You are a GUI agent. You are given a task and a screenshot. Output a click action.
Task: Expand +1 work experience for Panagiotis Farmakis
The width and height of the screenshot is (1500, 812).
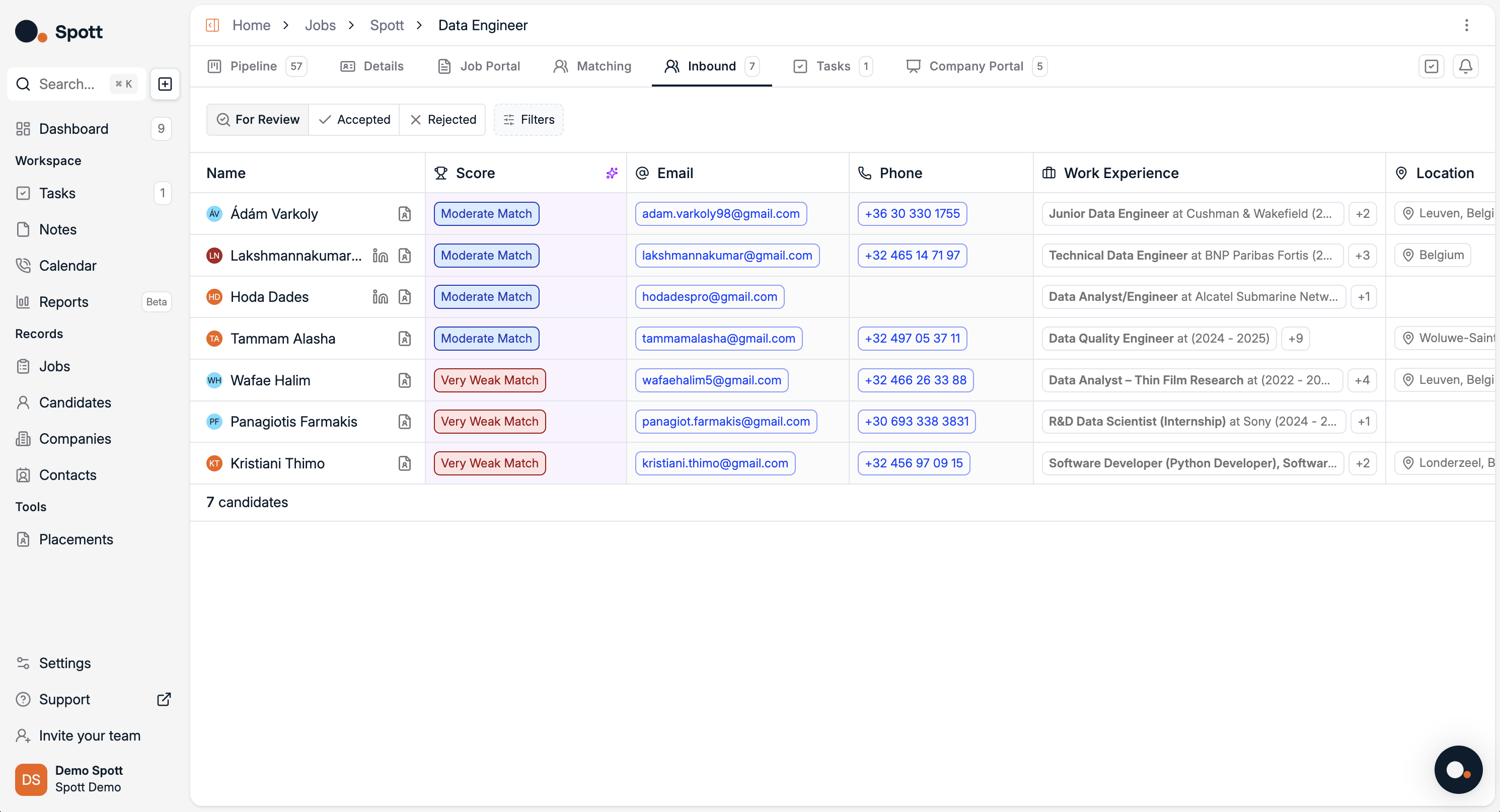click(x=1364, y=422)
